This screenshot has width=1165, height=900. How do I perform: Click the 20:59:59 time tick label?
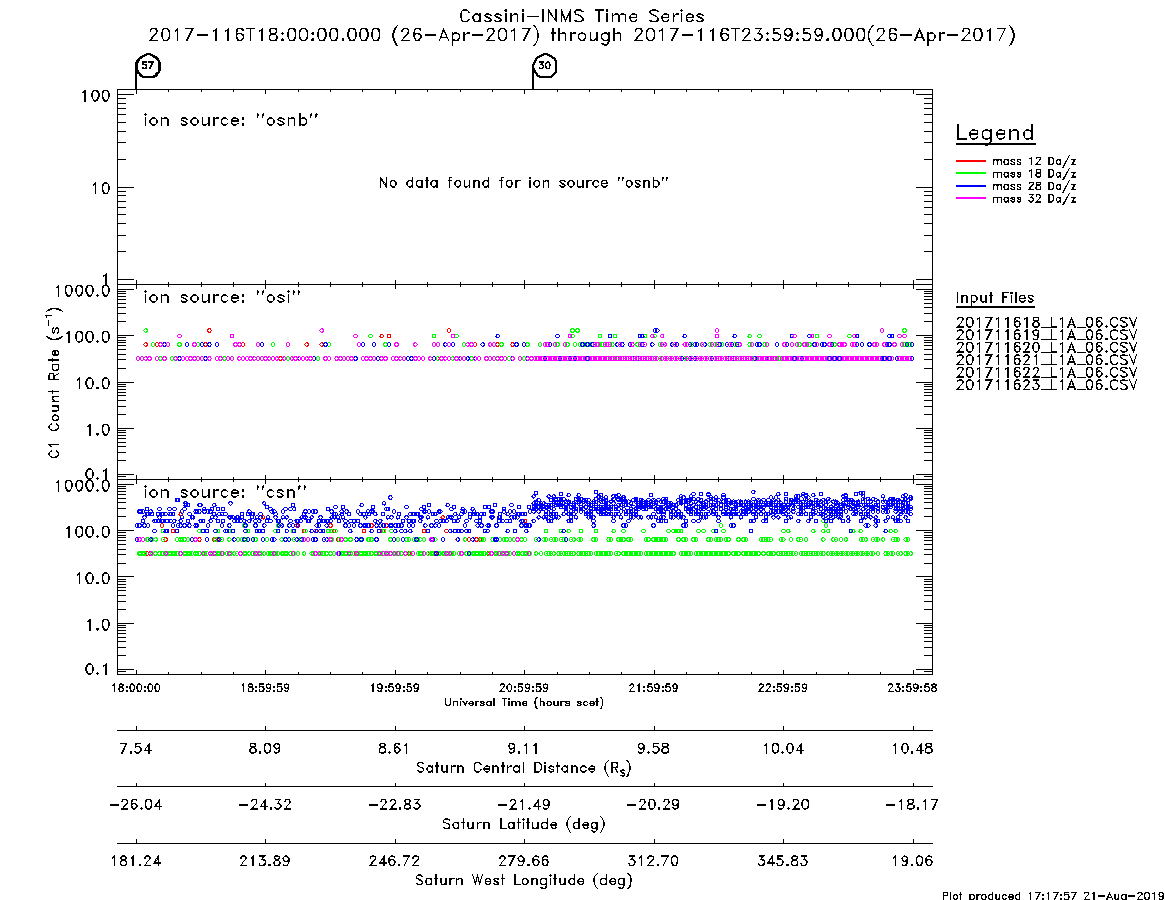[x=524, y=688]
